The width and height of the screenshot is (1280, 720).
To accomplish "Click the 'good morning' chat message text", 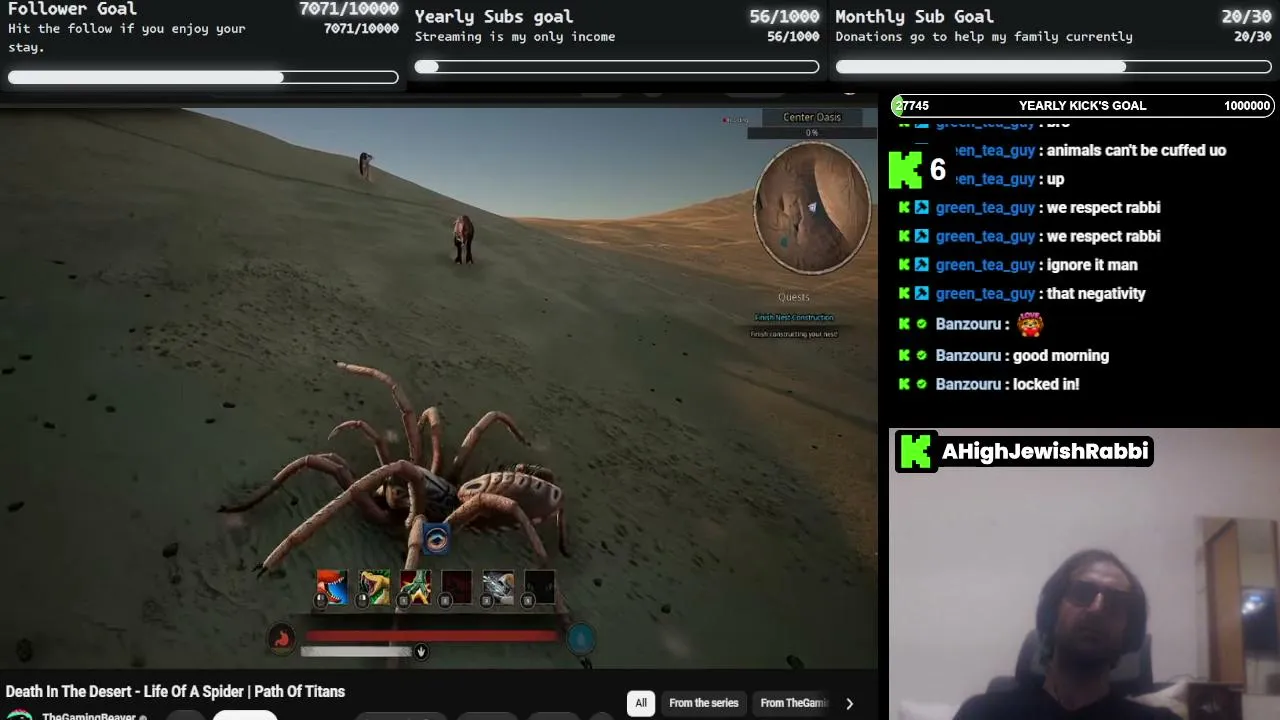I will [x=1061, y=355].
